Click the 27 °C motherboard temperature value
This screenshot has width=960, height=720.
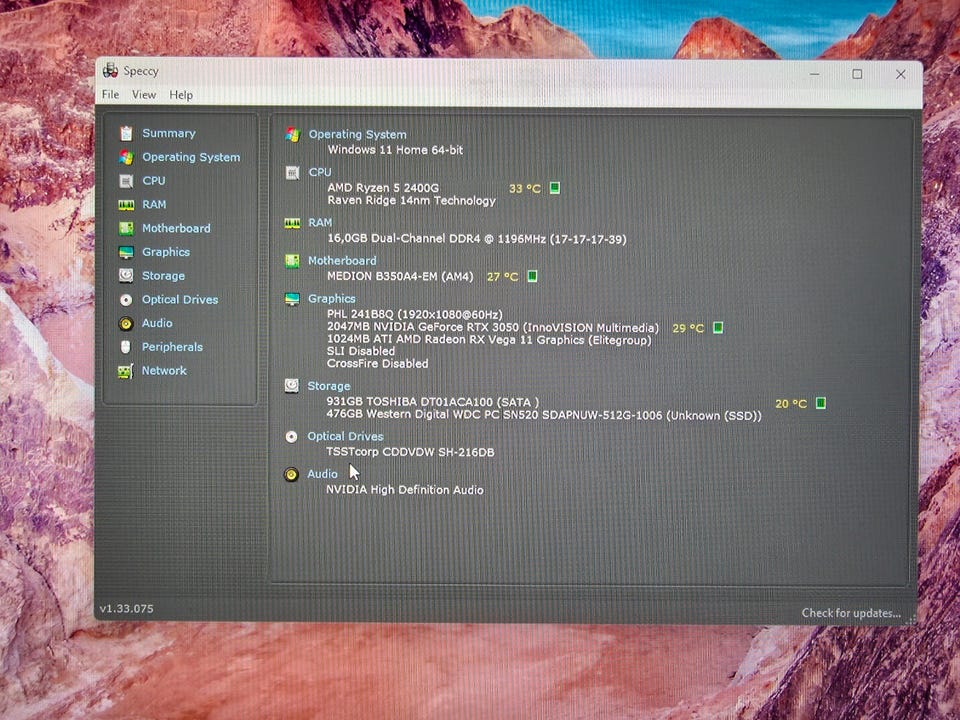(503, 277)
